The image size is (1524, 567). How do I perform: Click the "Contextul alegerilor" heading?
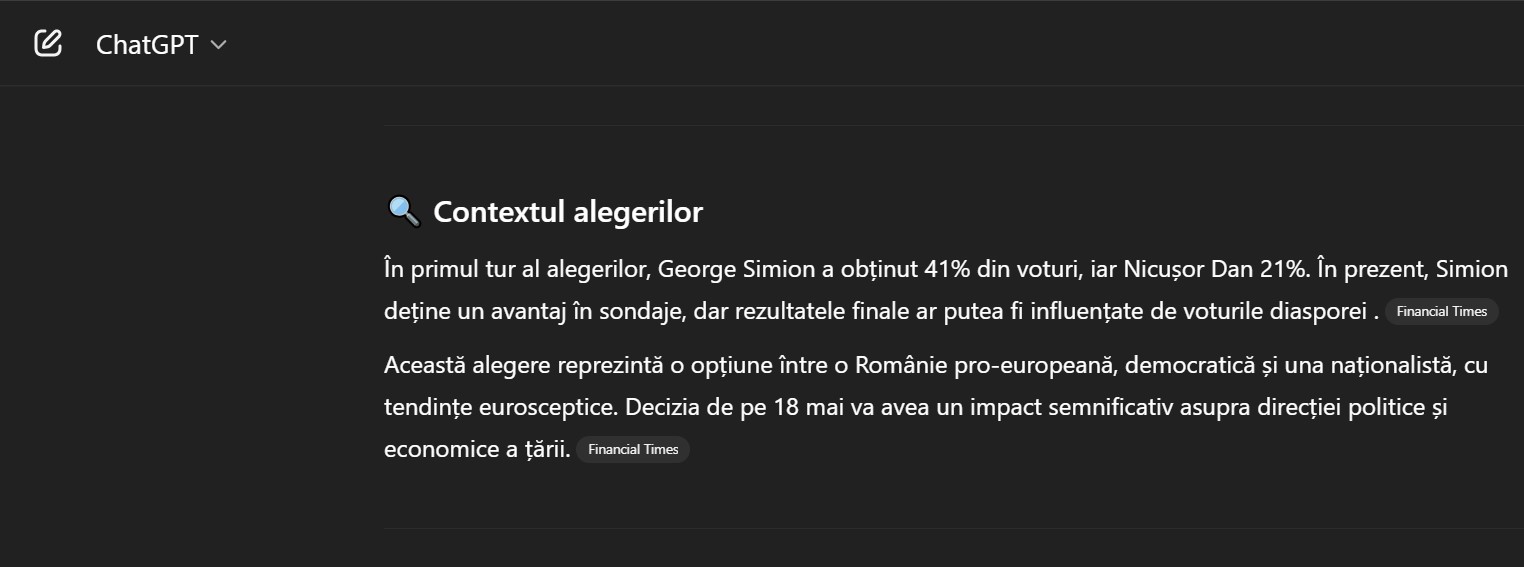click(567, 212)
